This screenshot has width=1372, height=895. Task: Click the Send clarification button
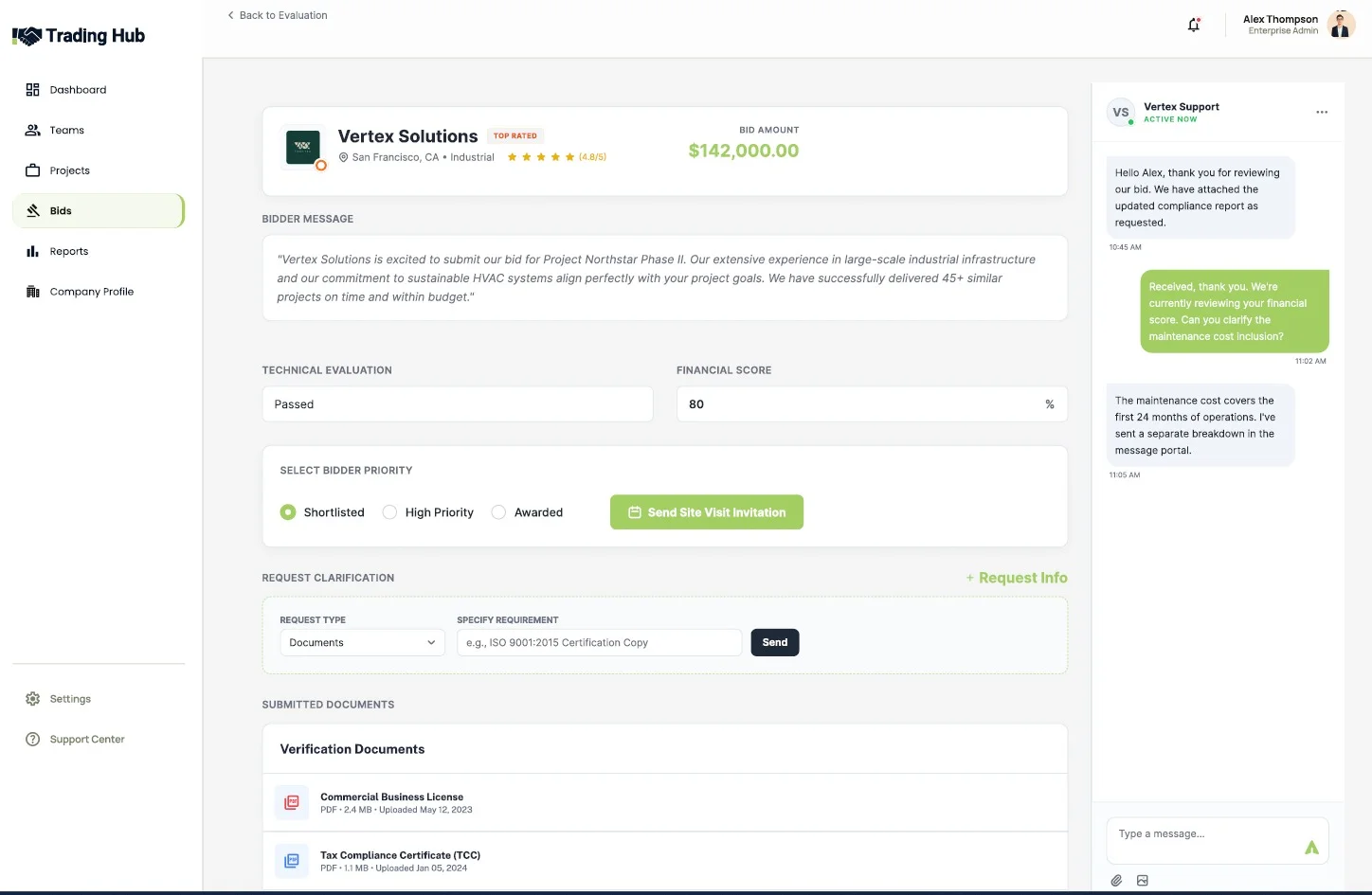(775, 643)
